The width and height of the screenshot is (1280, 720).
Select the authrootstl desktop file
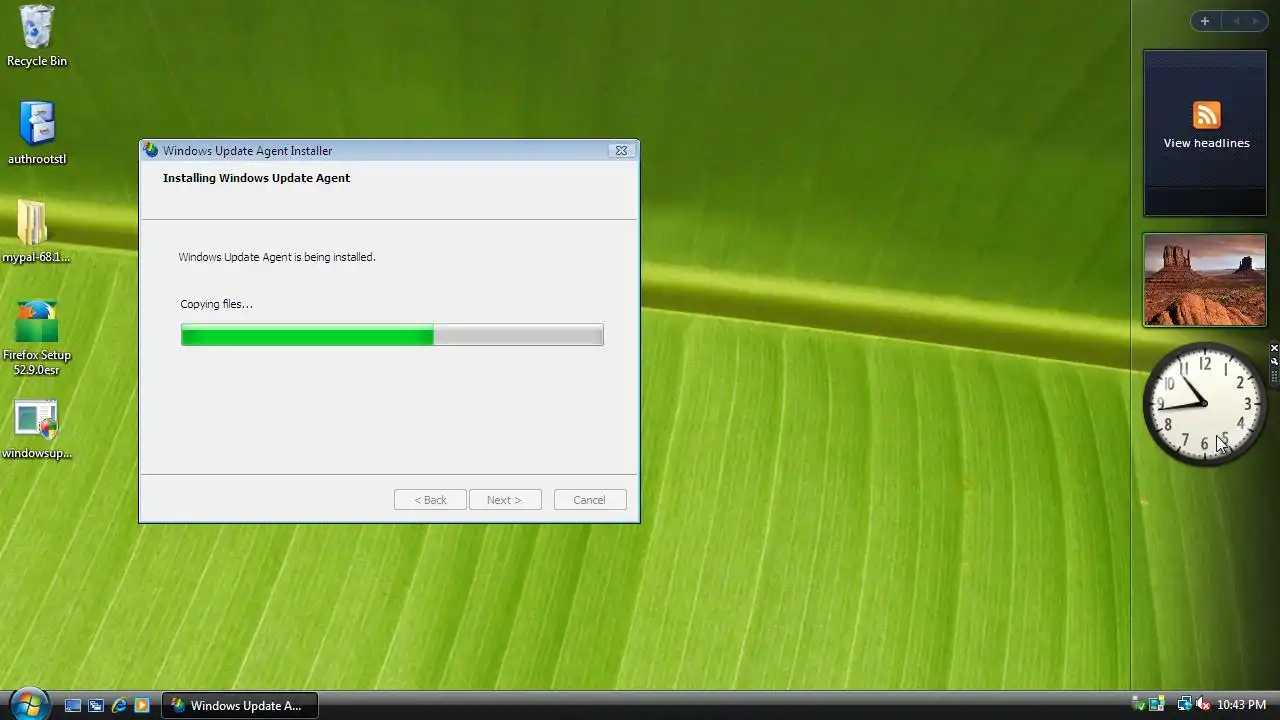pyautogui.click(x=37, y=132)
